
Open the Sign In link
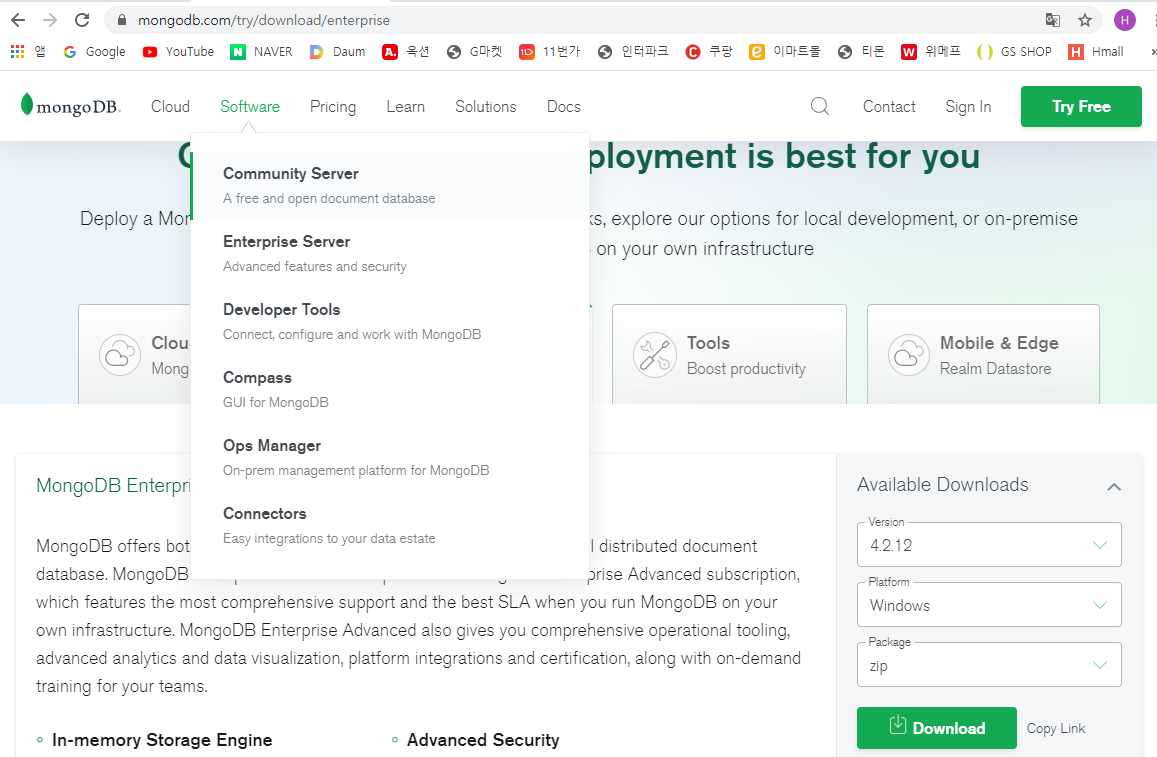point(968,106)
